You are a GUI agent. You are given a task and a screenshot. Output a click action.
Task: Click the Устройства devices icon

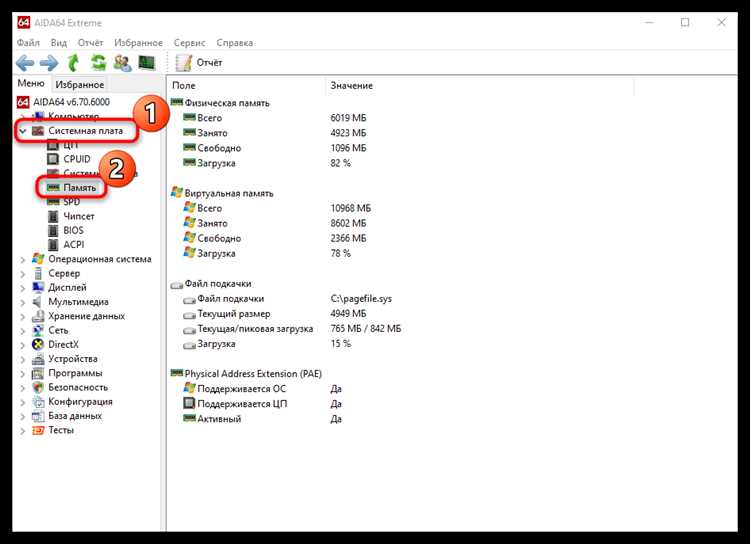(38, 359)
